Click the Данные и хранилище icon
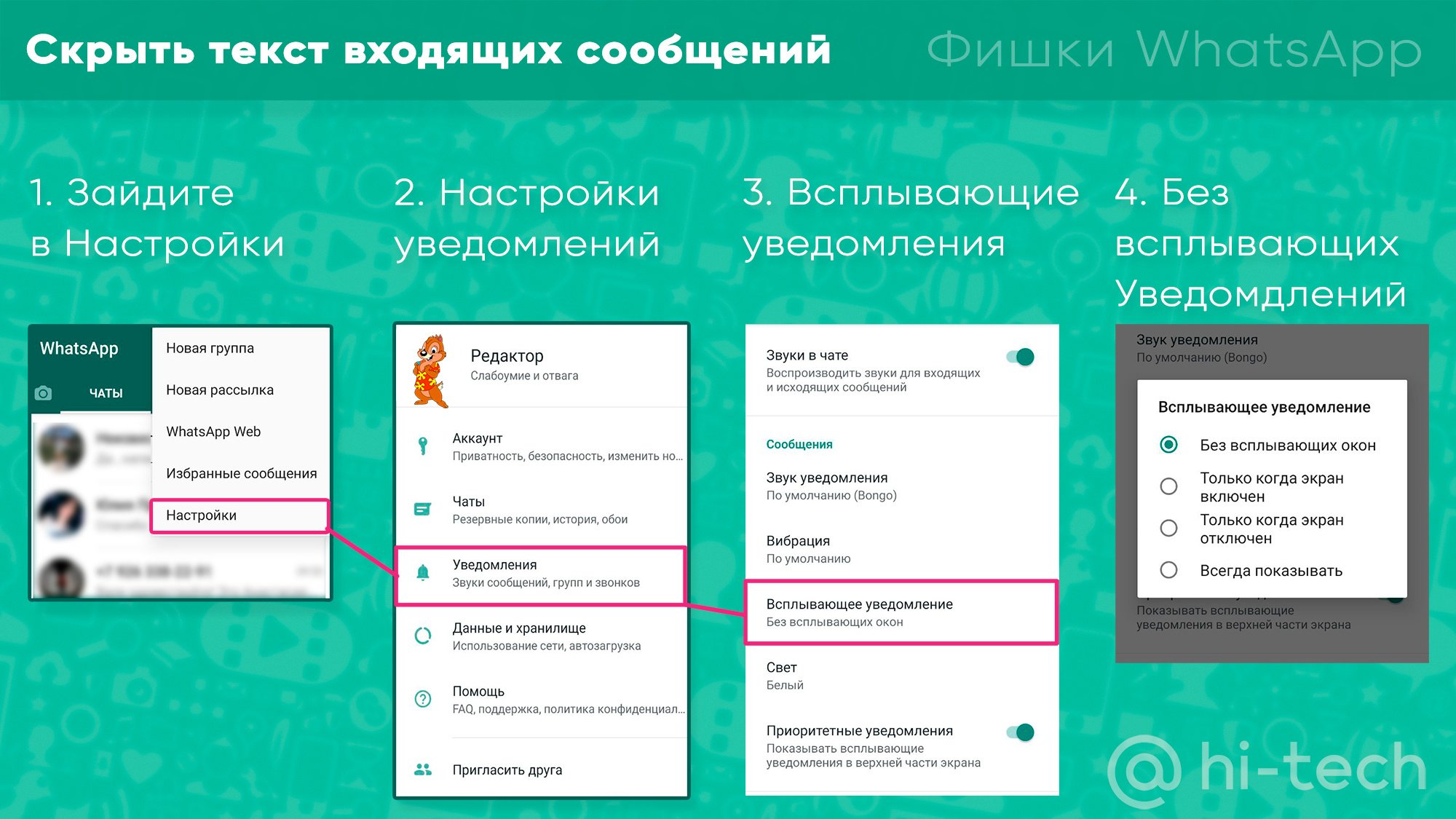 tap(422, 636)
